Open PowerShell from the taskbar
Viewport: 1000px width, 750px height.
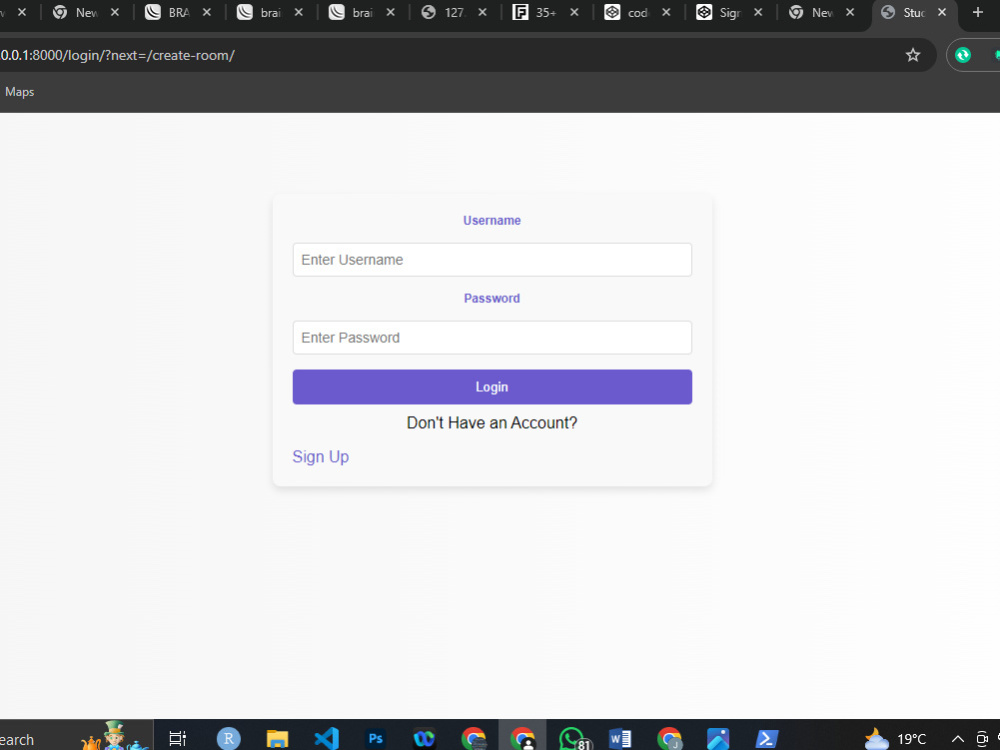(x=767, y=739)
